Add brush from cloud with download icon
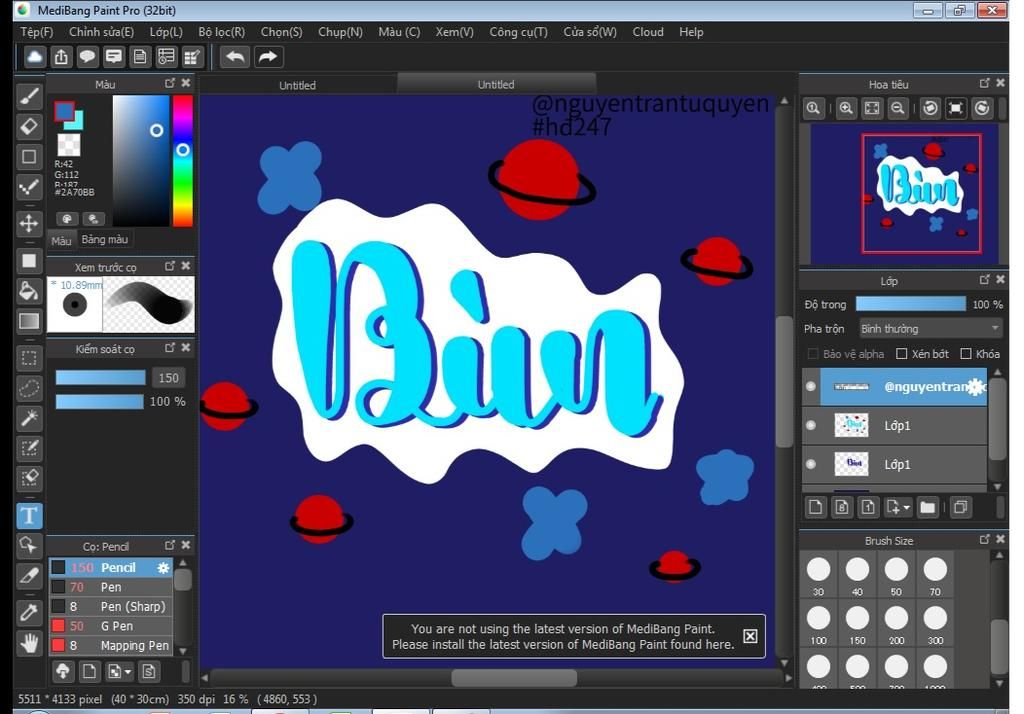Screen dimensions: 1024x714 [x=63, y=671]
